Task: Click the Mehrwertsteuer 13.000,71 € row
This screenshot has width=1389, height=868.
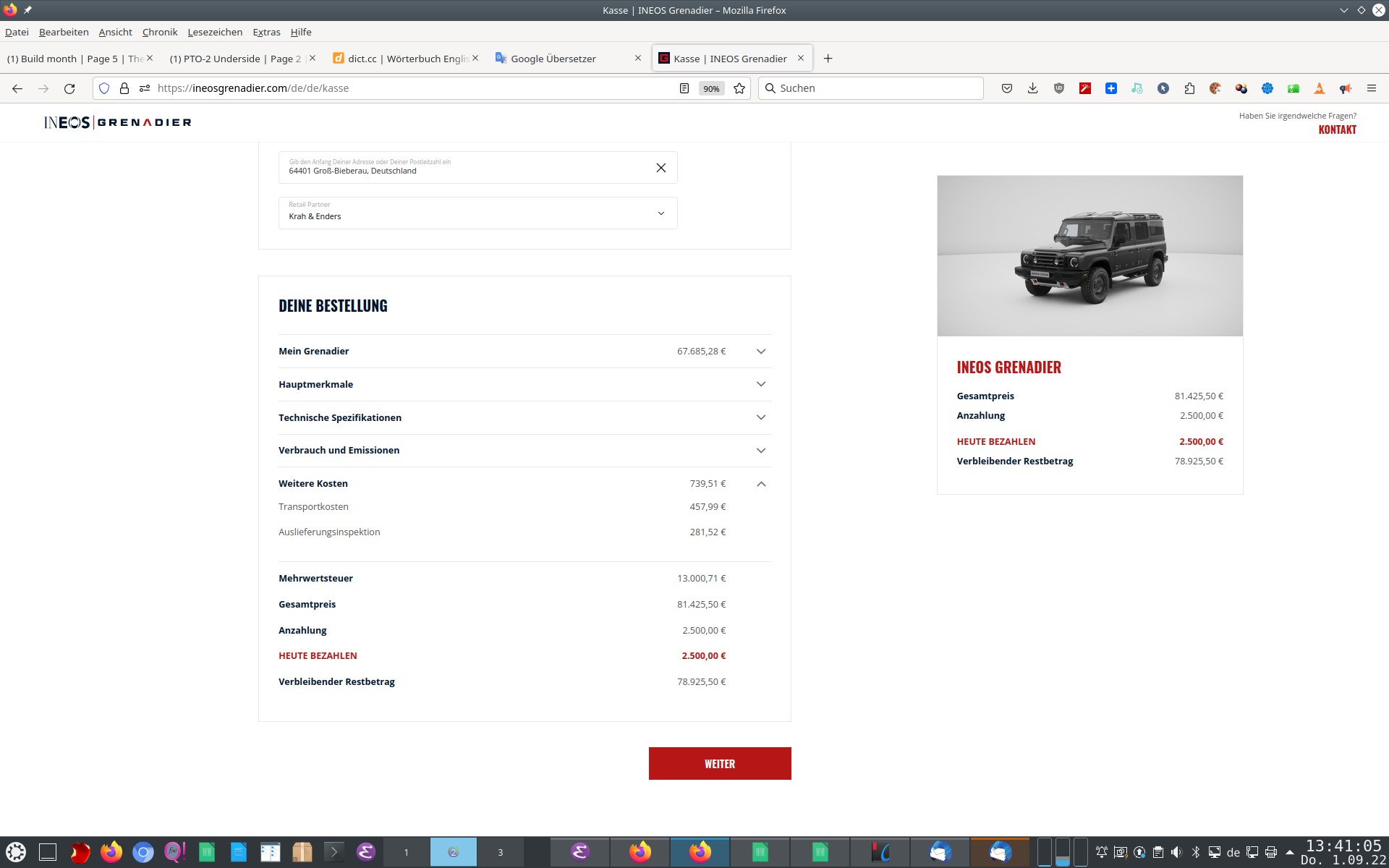Action: click(x=502, y=578)
